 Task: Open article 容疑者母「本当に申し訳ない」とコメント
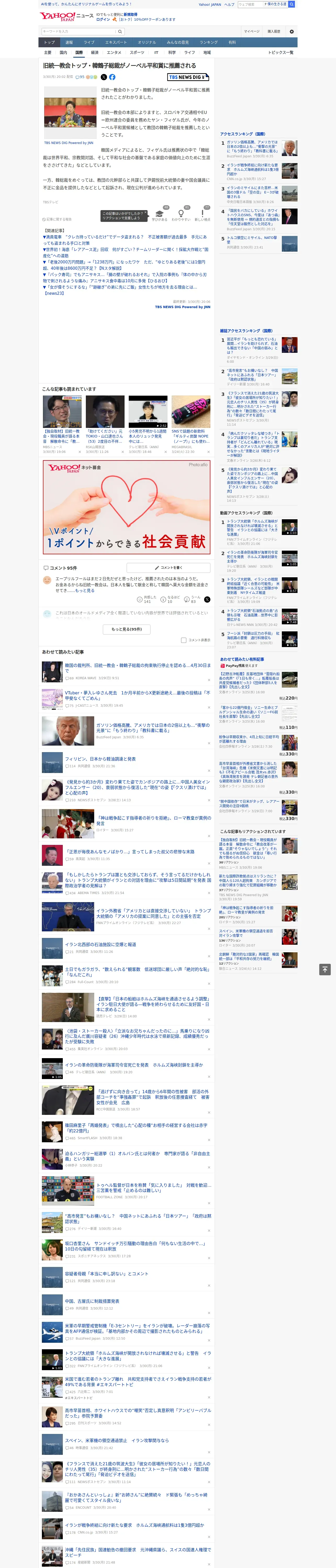point(107,1273)
